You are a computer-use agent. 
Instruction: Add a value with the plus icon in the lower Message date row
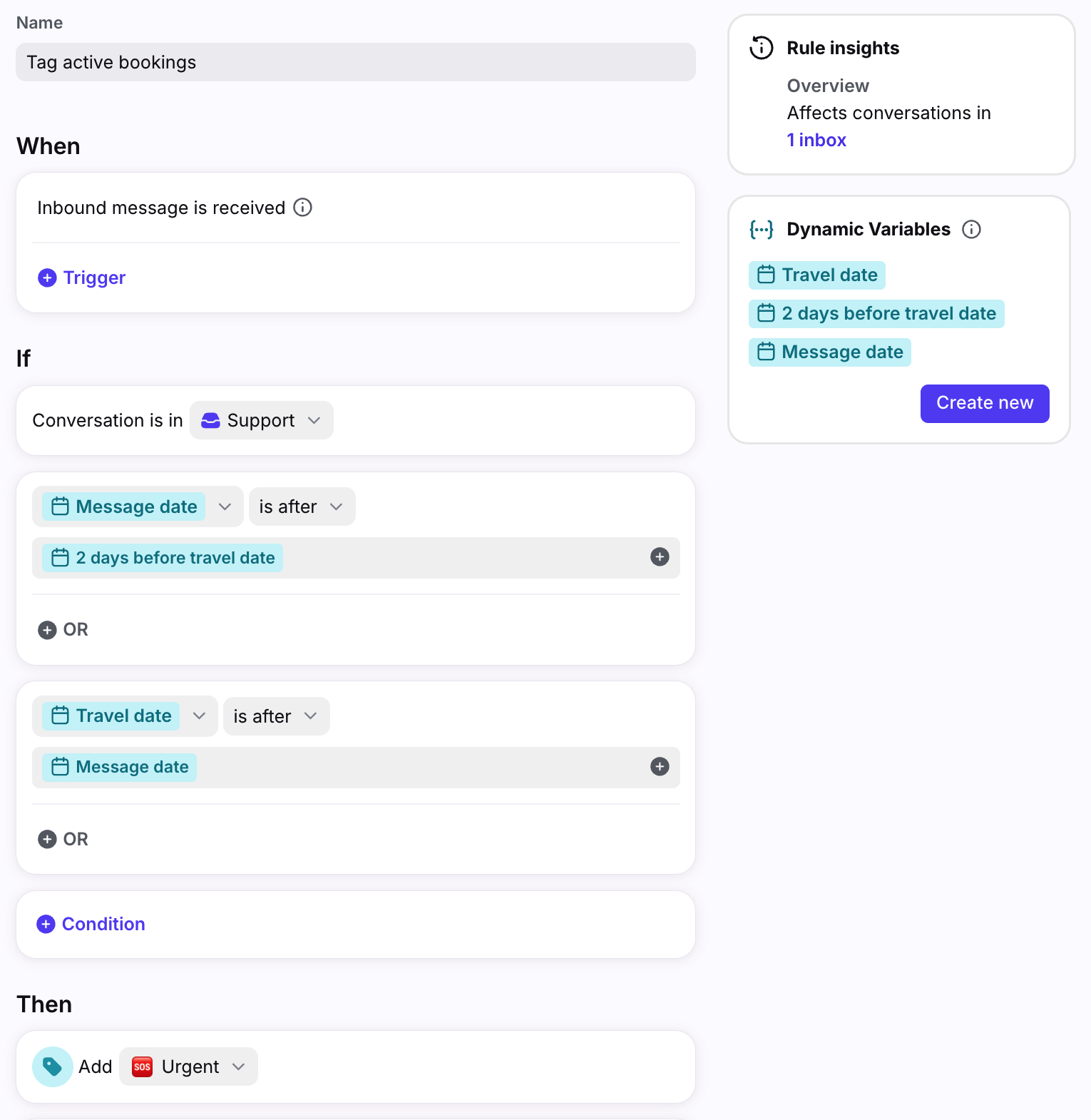pos(660,767)
